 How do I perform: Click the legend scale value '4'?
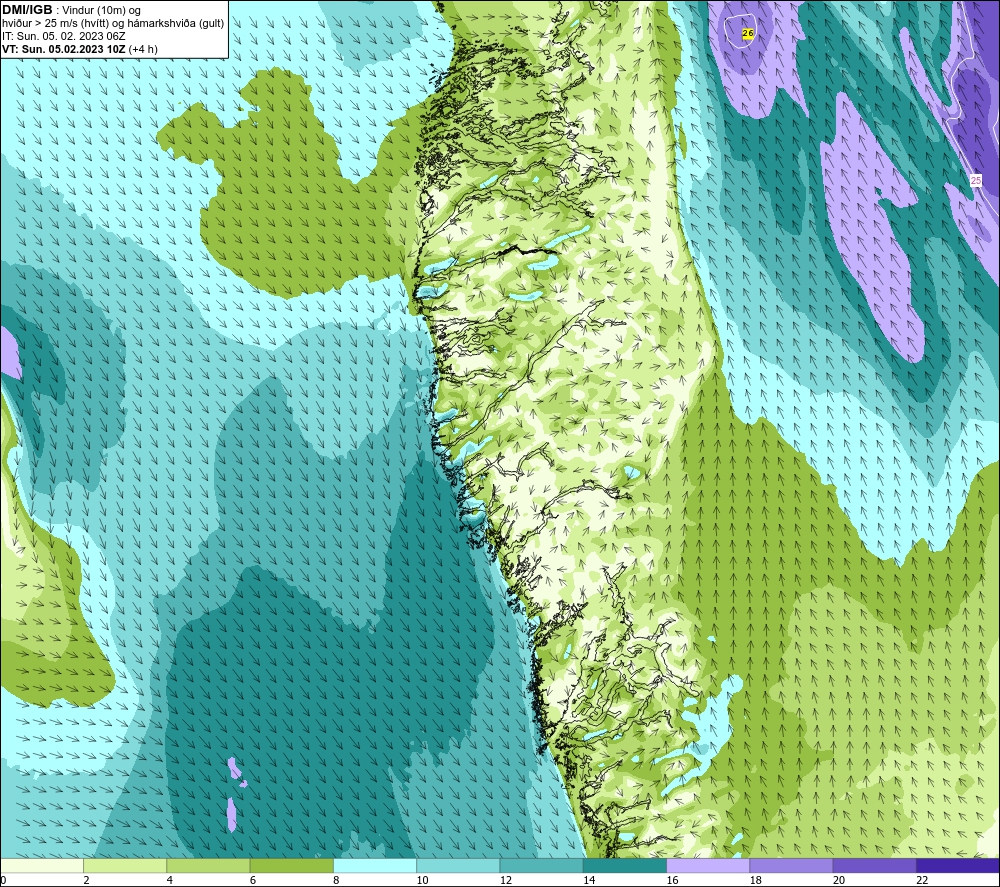170,880
